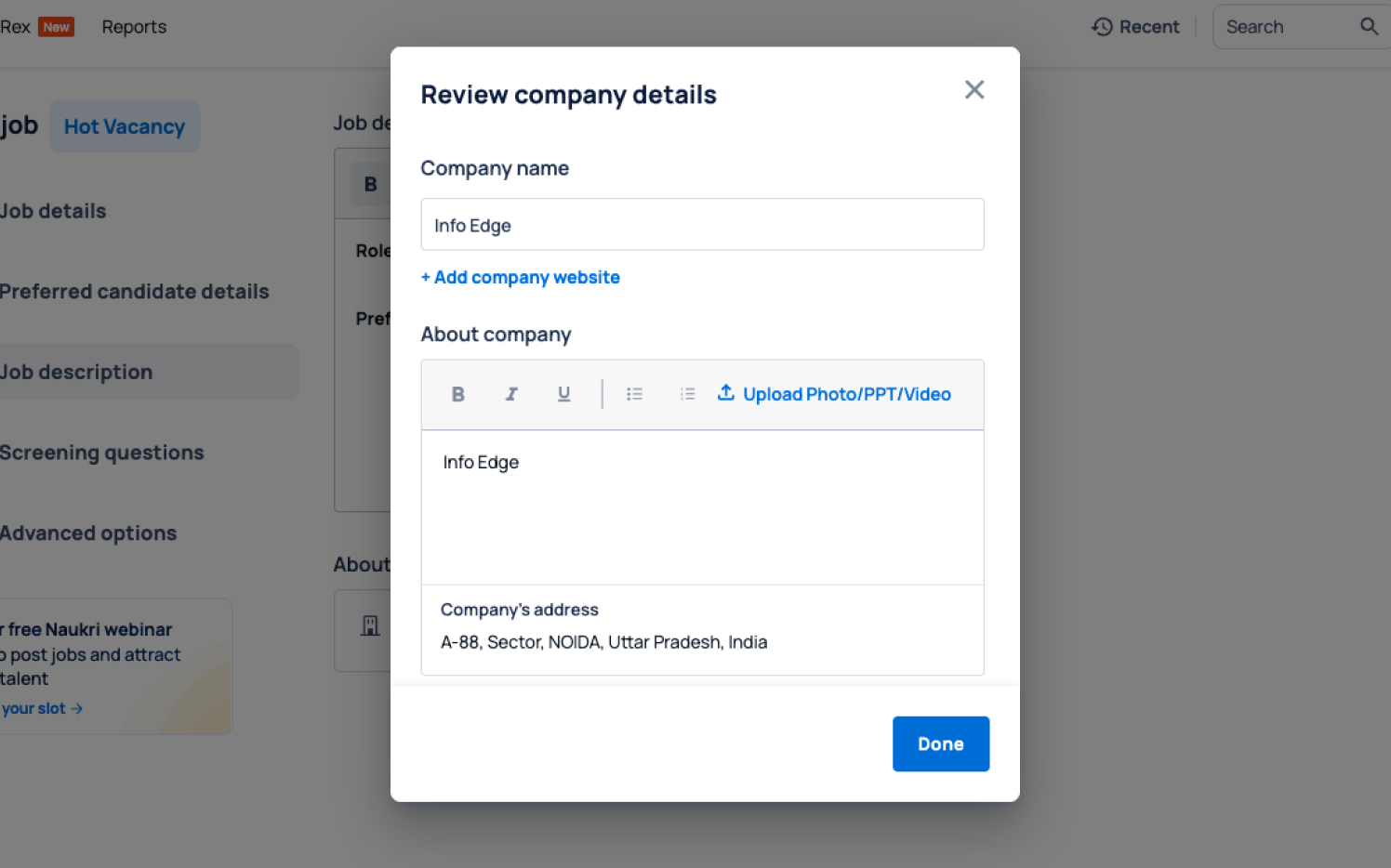The height and width of the screenshot is (868, 1391).
Task: Focus the Company name input field
Action: (x=702, y=225)
